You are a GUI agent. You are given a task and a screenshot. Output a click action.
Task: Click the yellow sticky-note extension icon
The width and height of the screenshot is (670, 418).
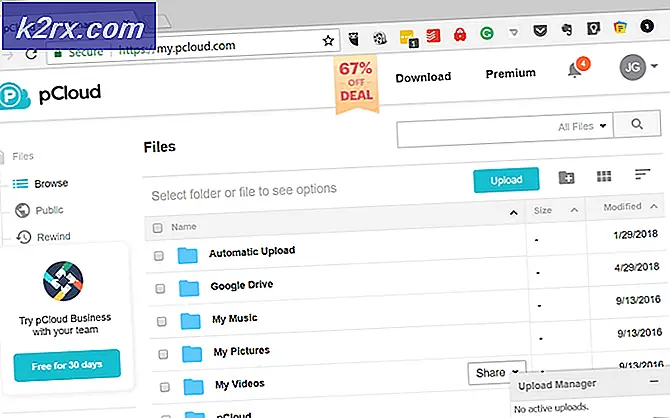pyautogui.click(x=408, y=38)
